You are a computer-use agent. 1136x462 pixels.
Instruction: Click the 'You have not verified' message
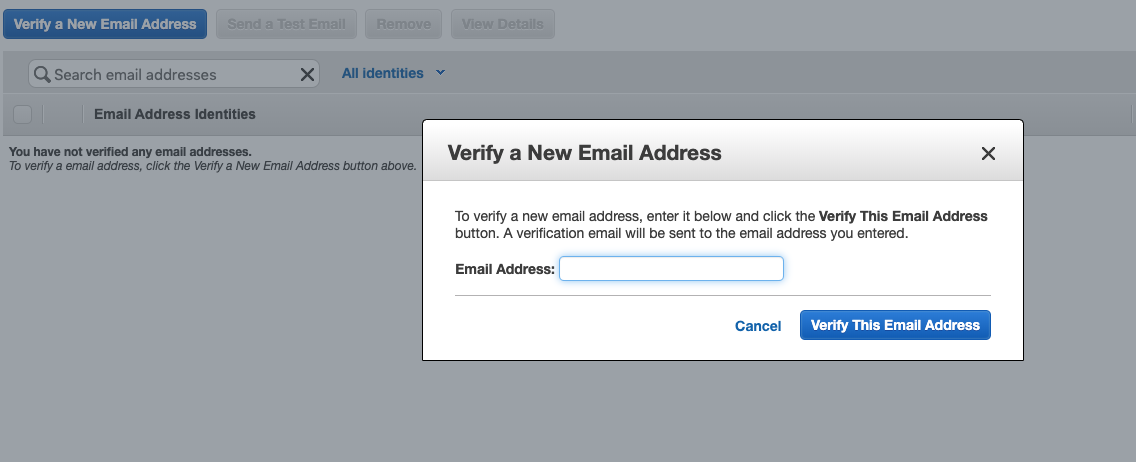130,152
